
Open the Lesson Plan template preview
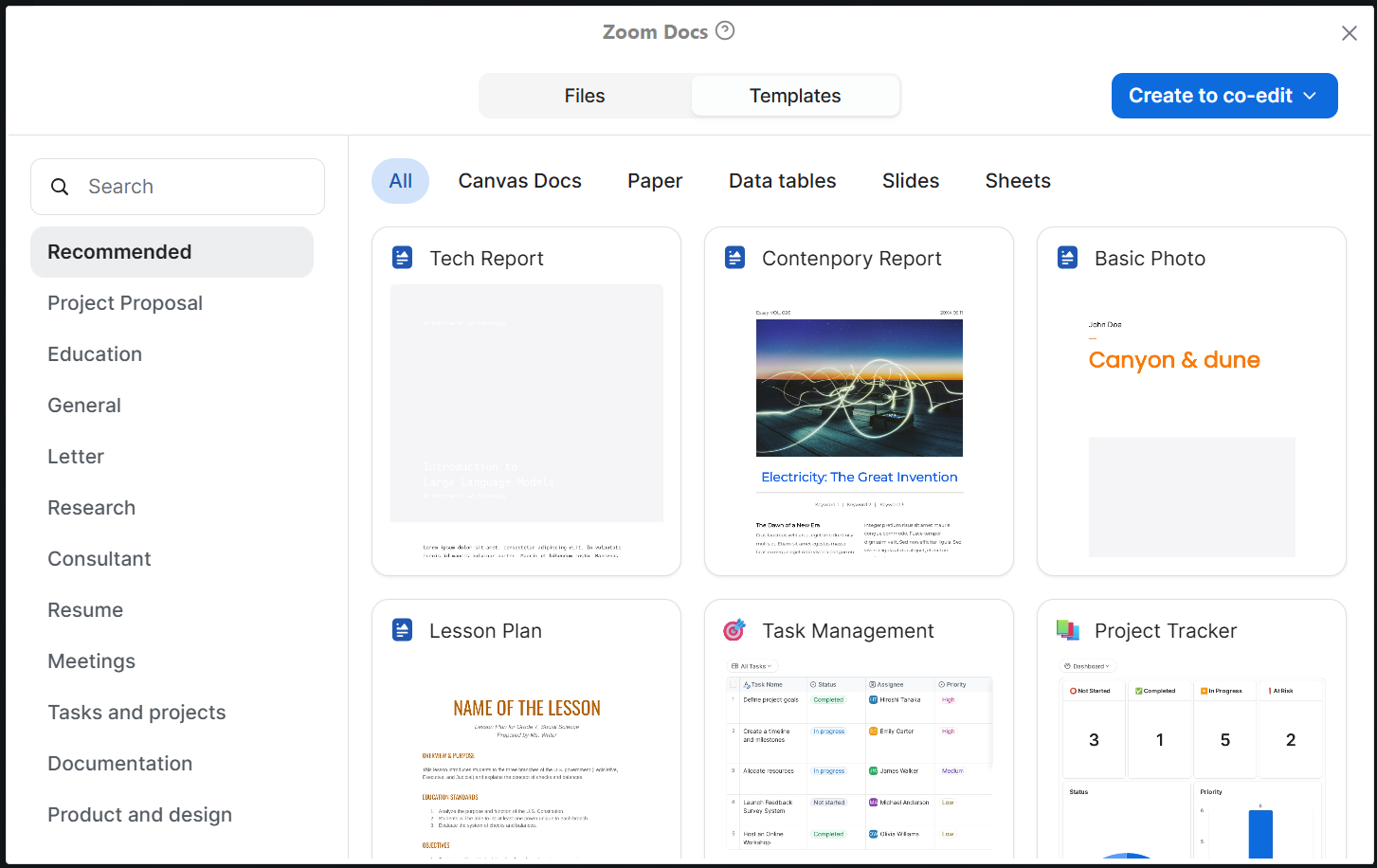tap(526, 758)
